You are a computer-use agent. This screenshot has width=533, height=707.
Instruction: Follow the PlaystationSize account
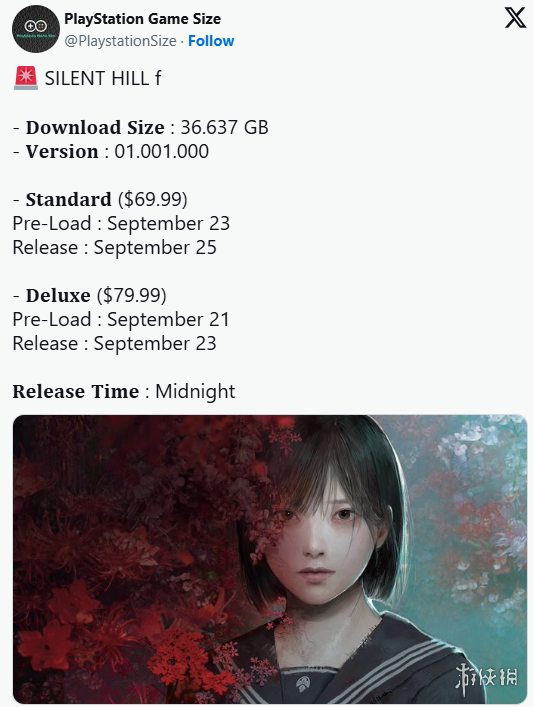coord(211,41)
